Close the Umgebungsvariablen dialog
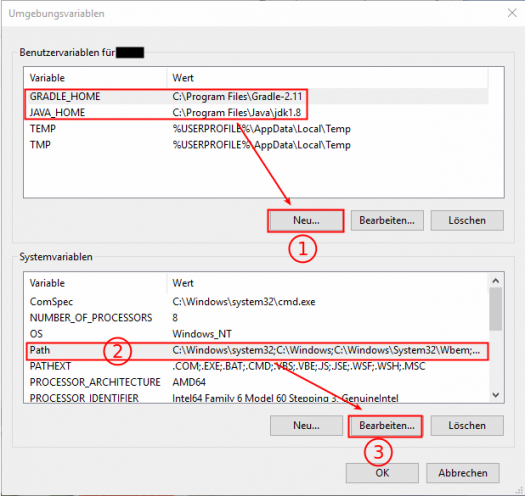The width and height of the screenshot is (525, 496). click(x=512, y=13)
